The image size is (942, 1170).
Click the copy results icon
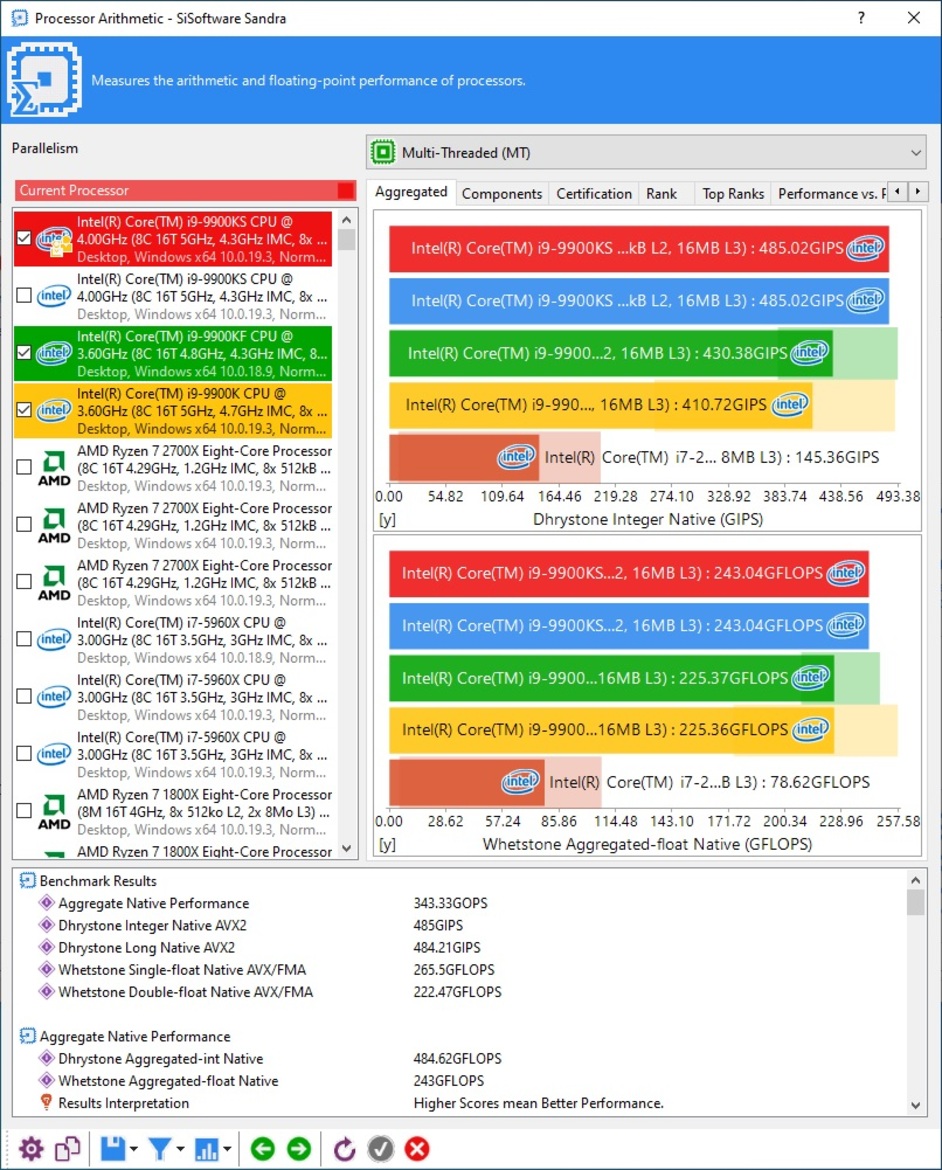point(67,1148)
